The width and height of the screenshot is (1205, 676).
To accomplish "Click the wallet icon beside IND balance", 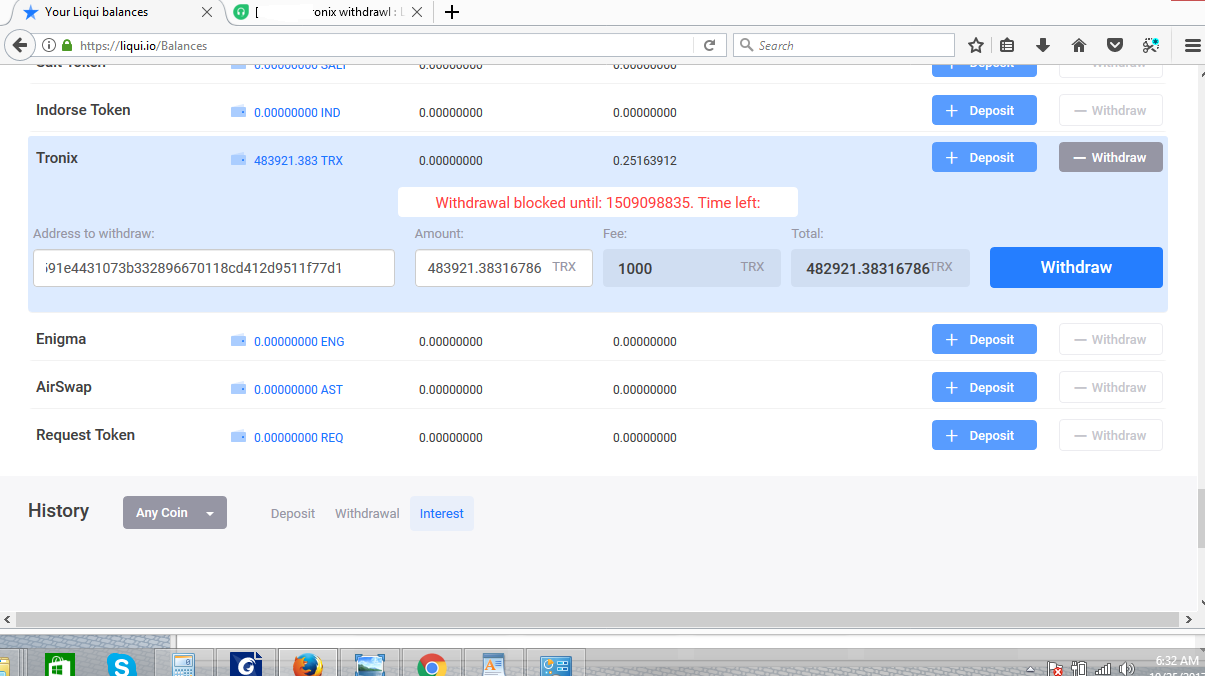I will point(239,112).
